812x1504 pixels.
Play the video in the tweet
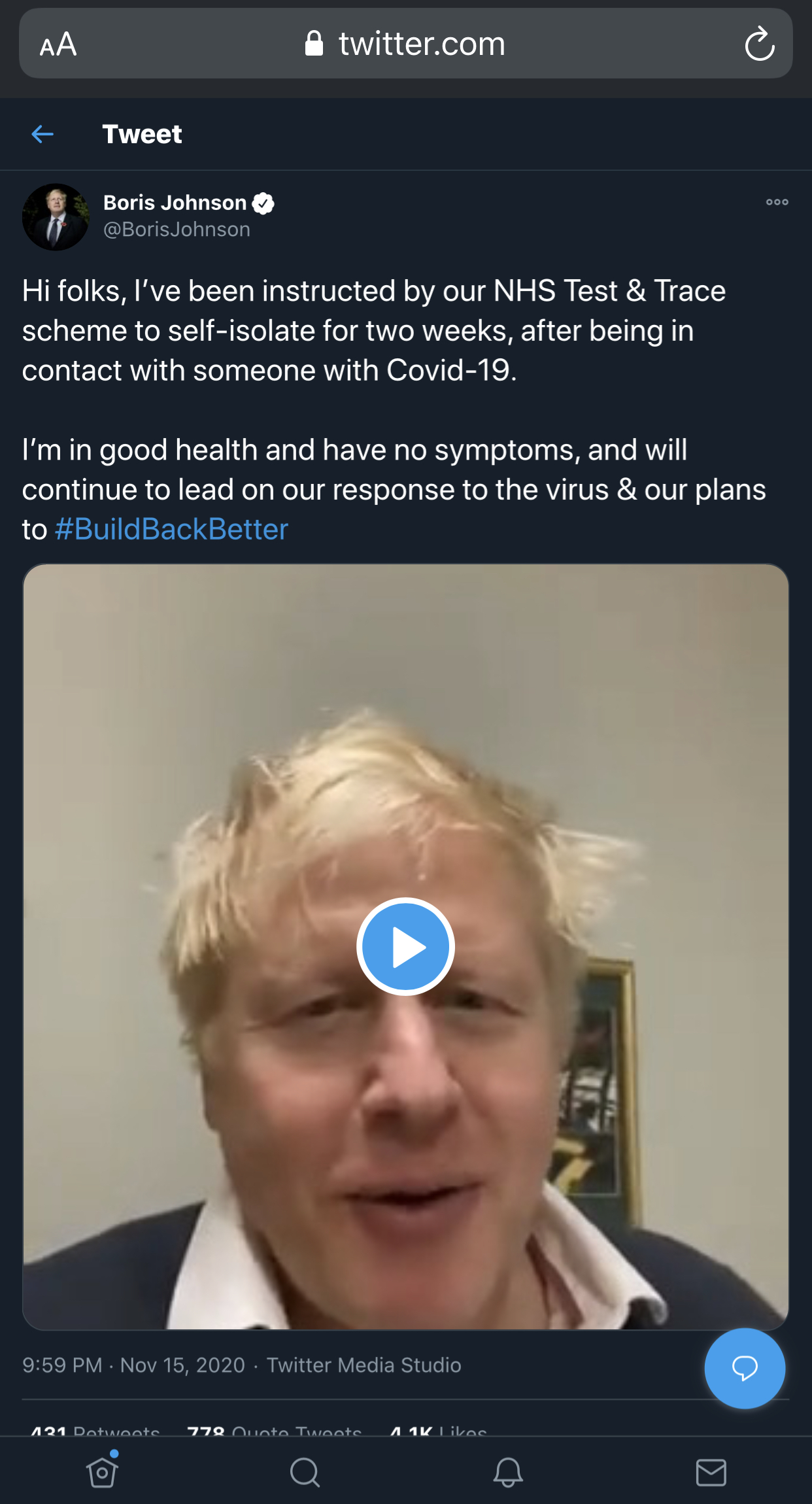pos(405,946)
